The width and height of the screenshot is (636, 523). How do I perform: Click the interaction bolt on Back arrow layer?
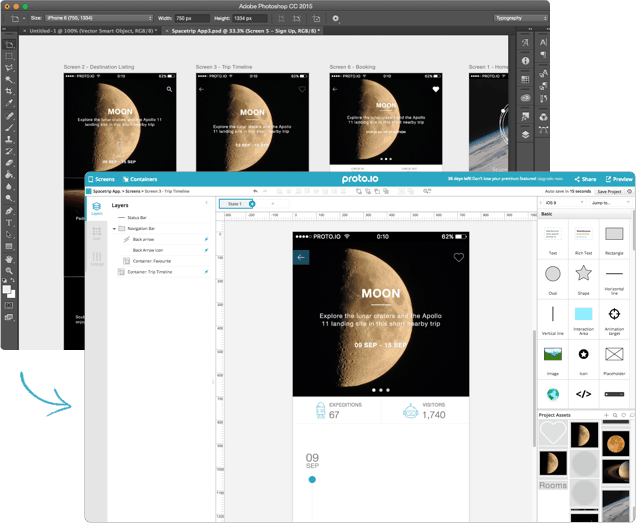206,239
